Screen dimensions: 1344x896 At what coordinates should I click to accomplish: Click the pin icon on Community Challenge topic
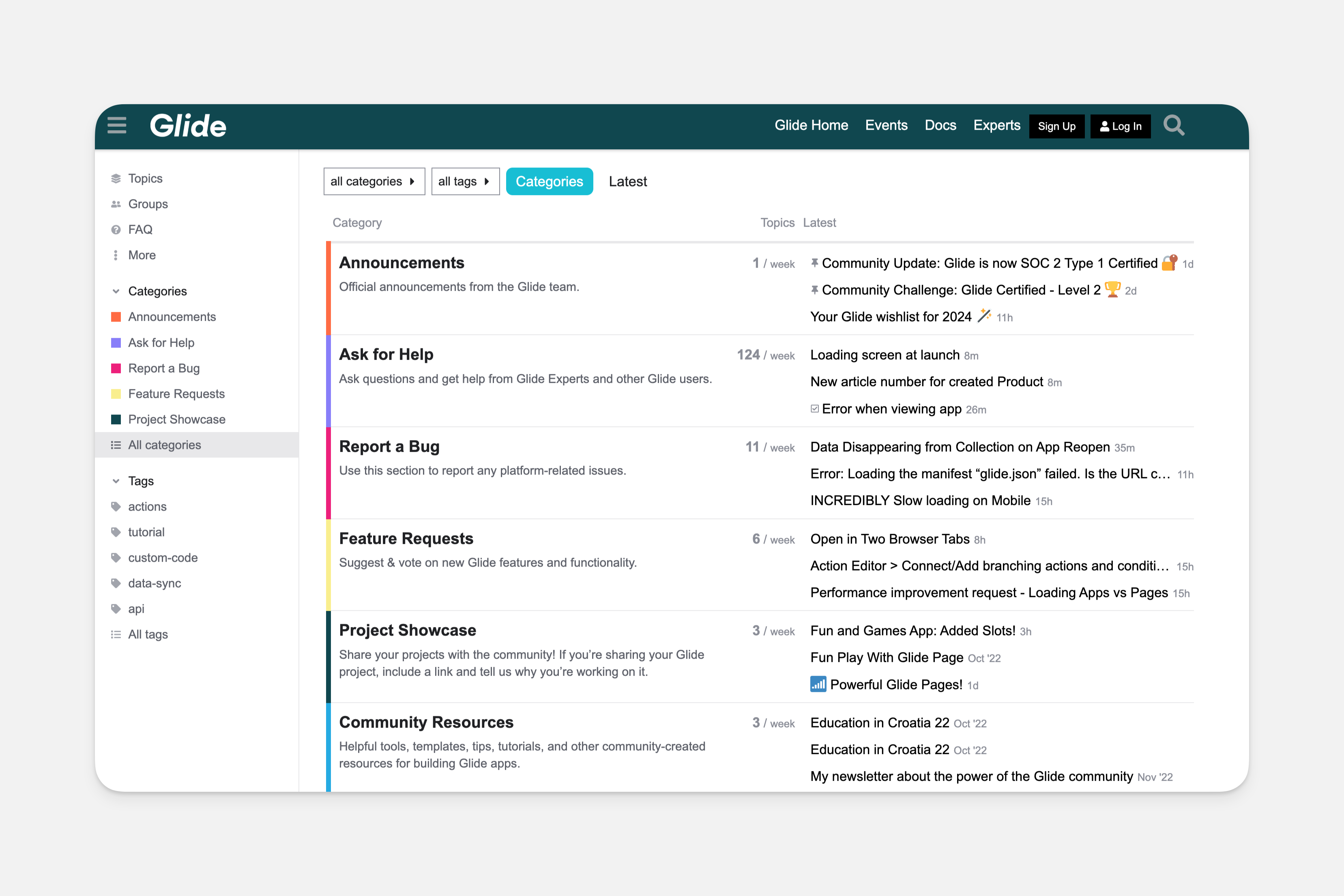pos(814,290)
